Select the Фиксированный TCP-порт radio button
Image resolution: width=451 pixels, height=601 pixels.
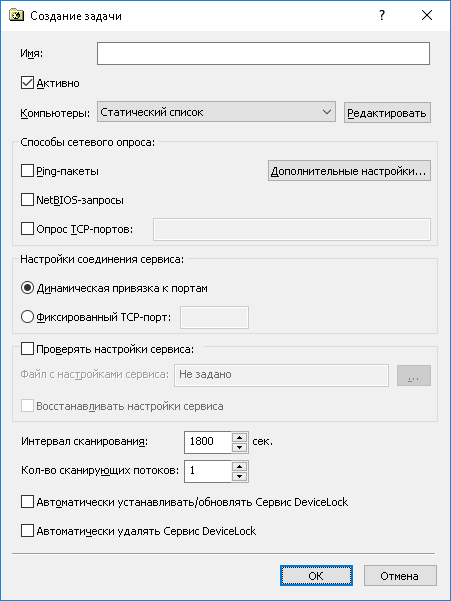pos(27,317)
